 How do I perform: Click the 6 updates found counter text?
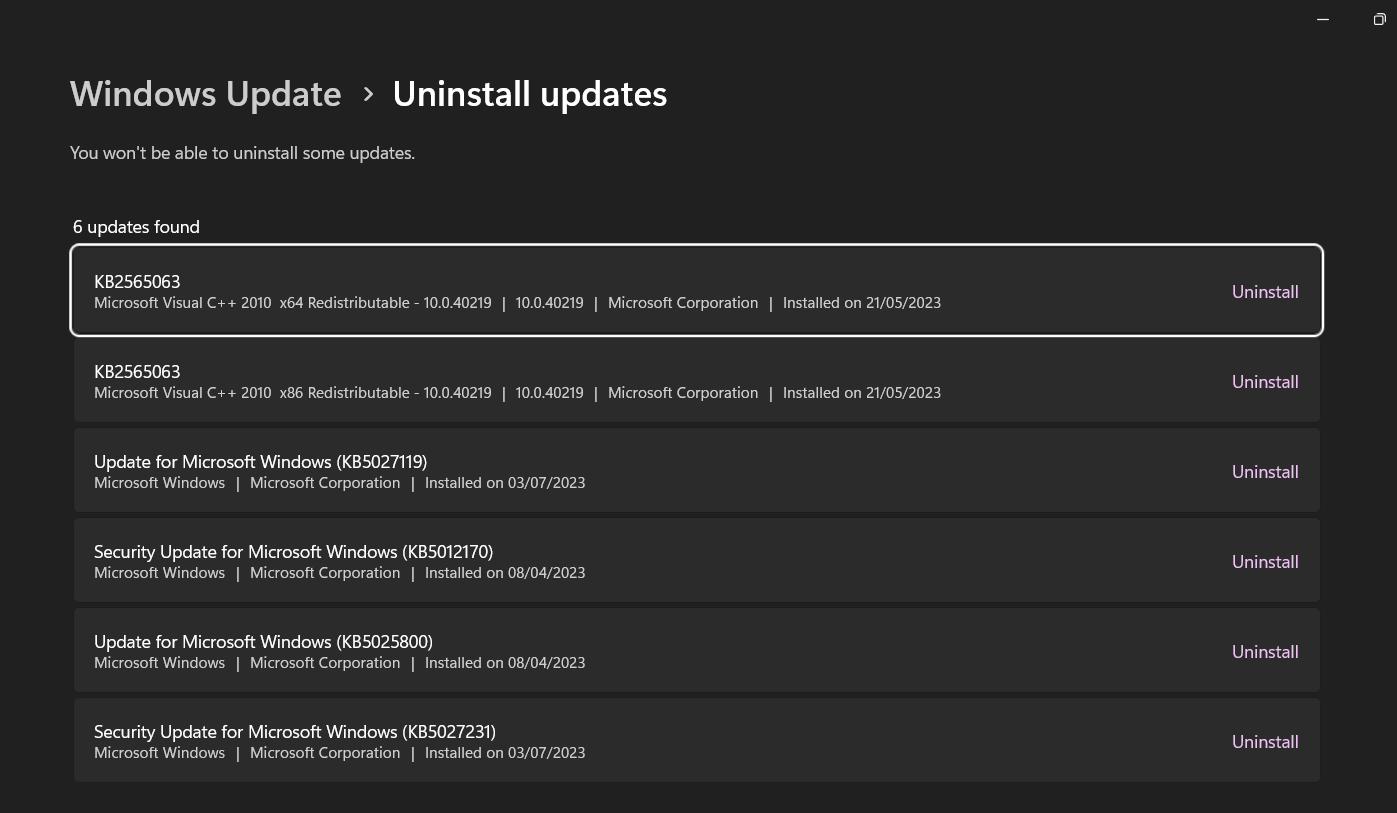136,227
